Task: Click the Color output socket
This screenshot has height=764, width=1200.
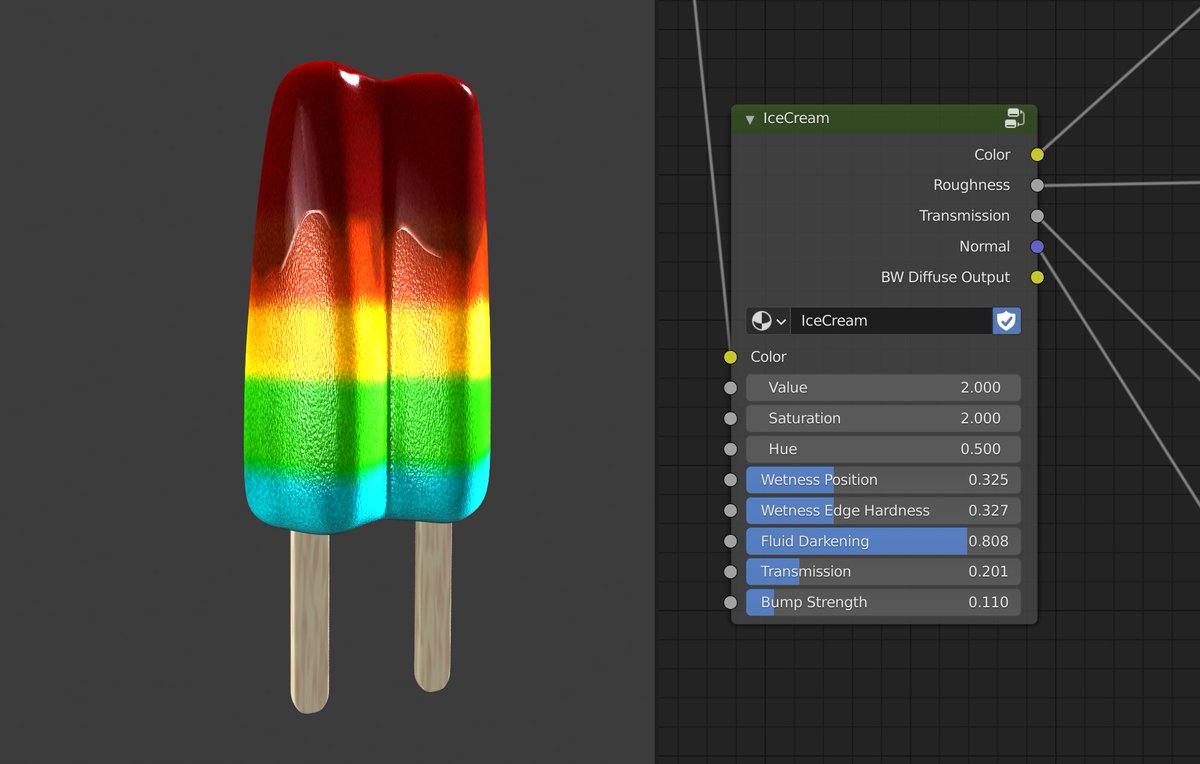Action: coord(1037,155)
